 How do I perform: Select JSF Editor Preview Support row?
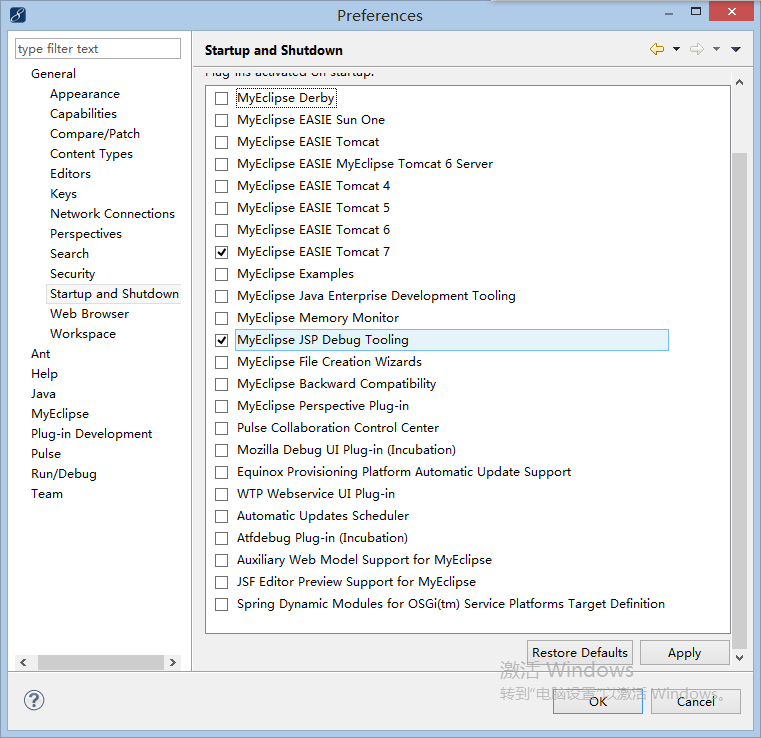[356, 582]
